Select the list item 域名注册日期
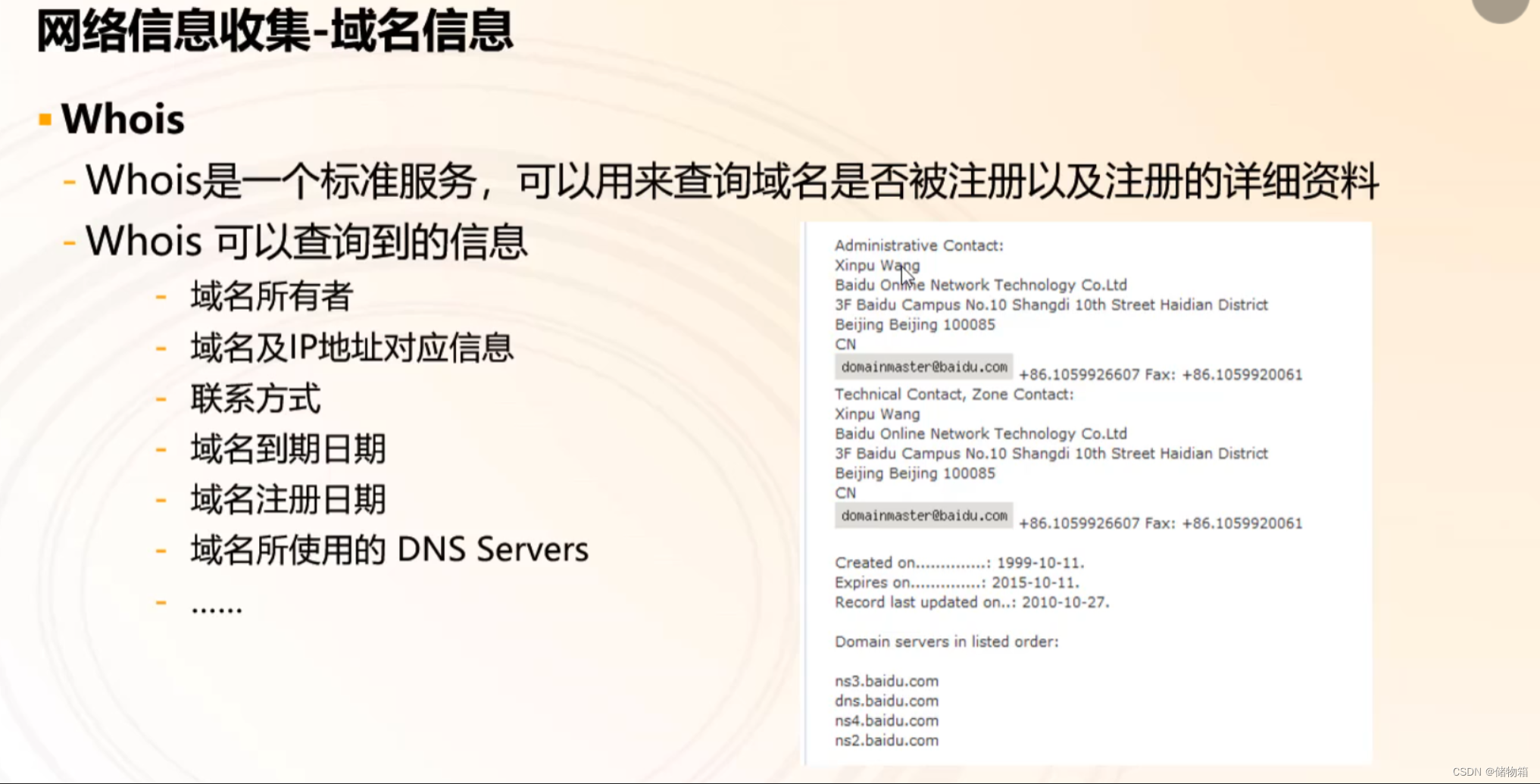 point(288,499)
